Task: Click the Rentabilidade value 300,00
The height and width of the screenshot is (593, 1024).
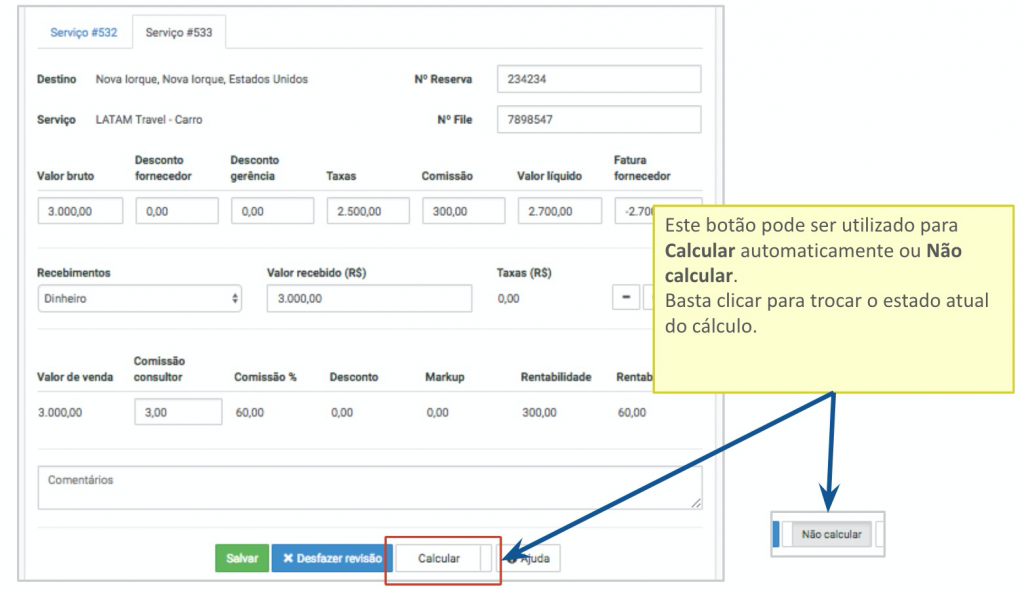Action: (x=539, y=413)
